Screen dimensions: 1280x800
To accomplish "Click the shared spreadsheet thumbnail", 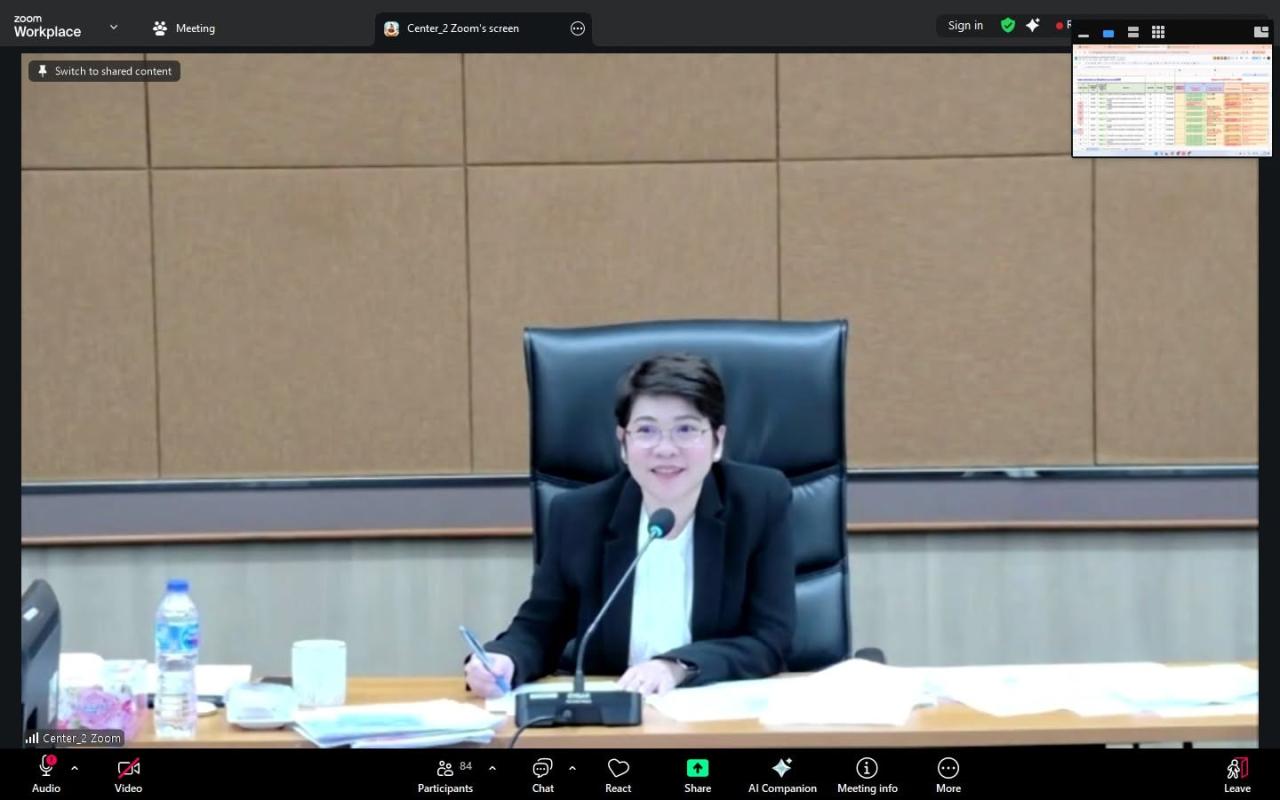I will tap(1172, 100).
